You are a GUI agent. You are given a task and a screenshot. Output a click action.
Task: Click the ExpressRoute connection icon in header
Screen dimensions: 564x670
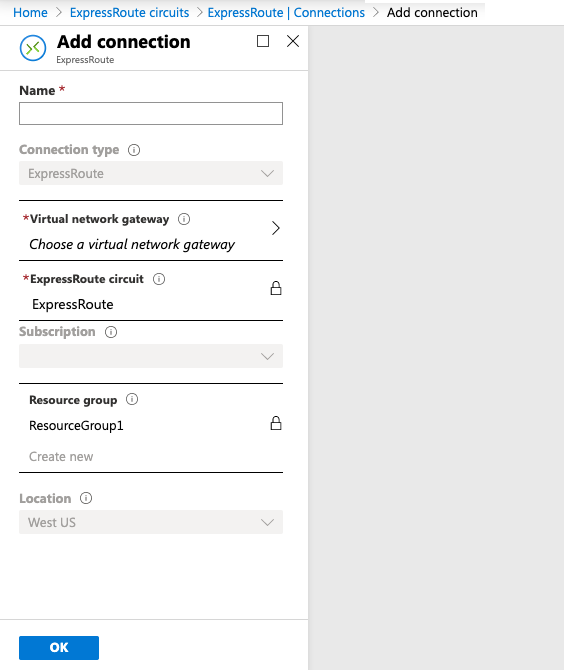point(33,48)
